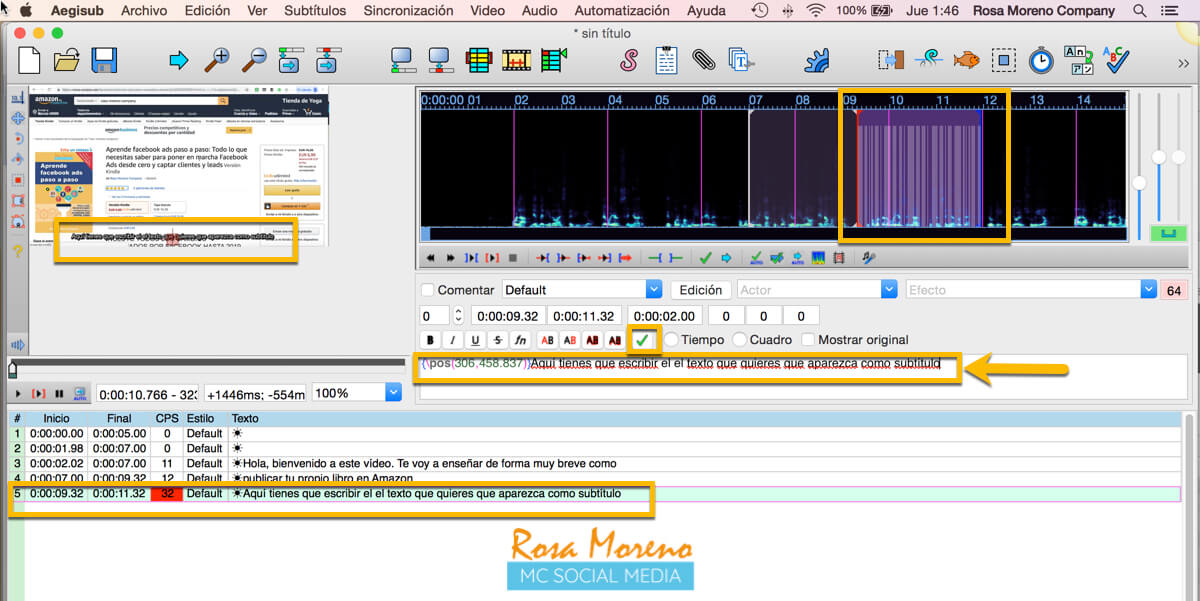1200x601 pixels.
Task: Open the Styles Manager pink S icon
Action: [628, 60]
